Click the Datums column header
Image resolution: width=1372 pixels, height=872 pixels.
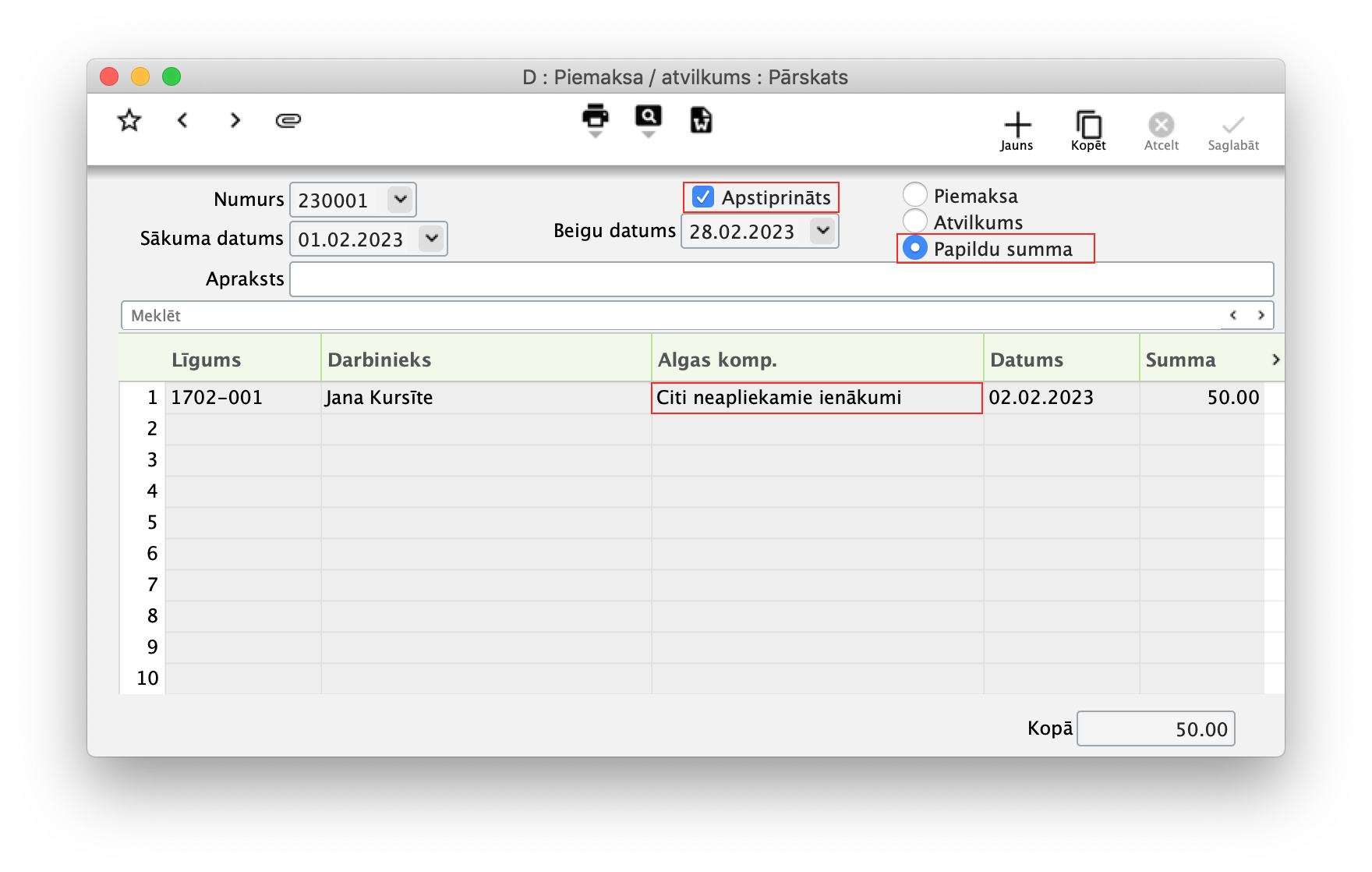[x=1061, y=360]
